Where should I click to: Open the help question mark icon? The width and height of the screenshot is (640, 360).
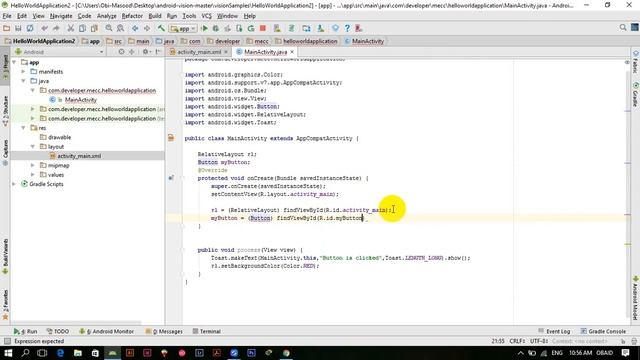pyautogui.click(x=347, y=28)
